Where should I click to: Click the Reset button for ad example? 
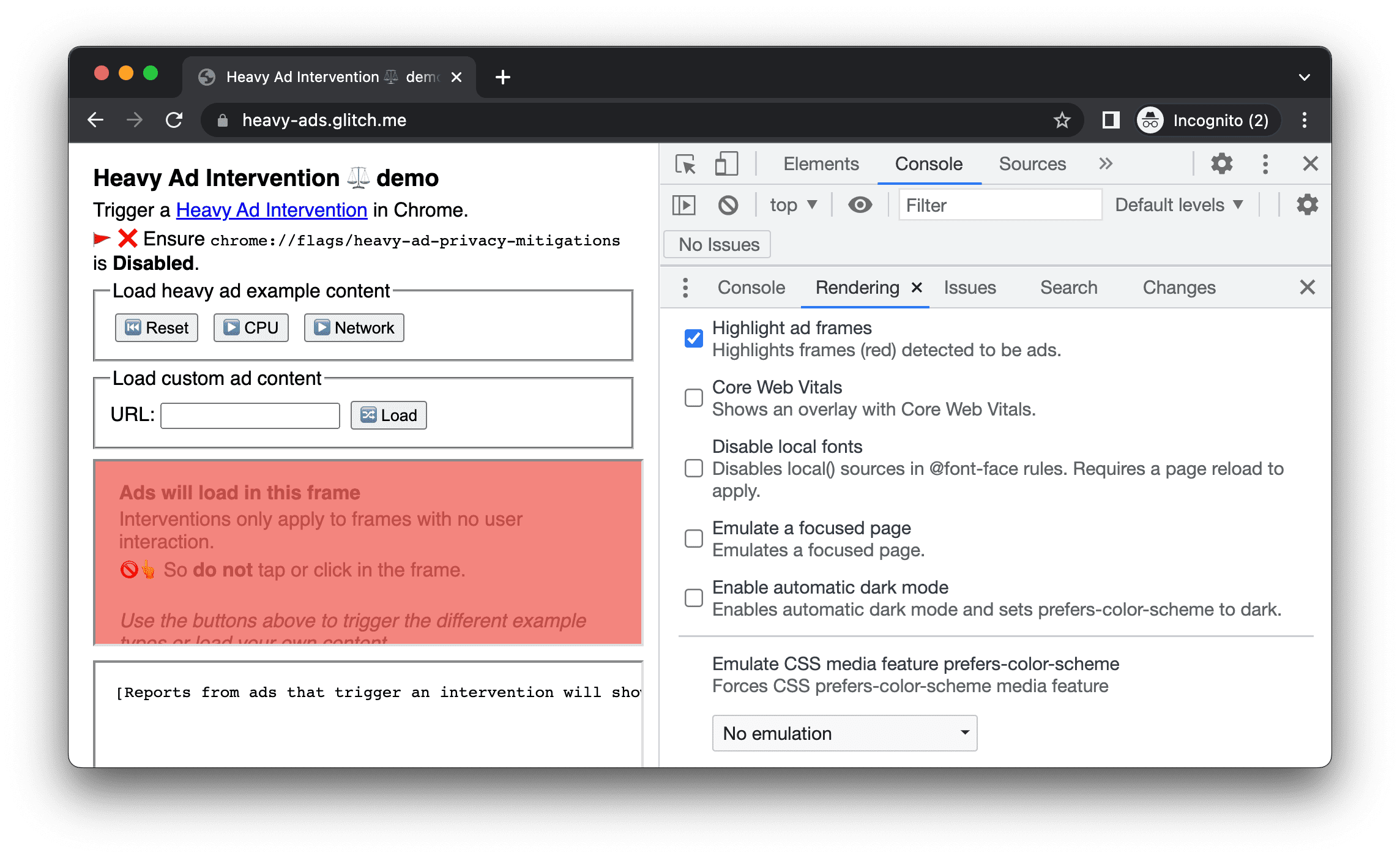pos(154,327)
